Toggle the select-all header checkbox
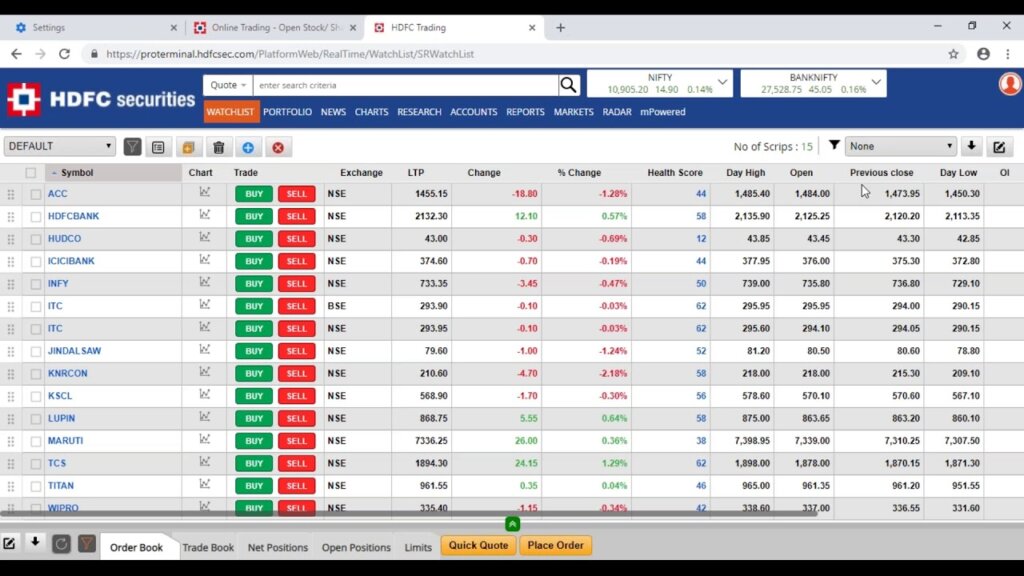1024x576 pixels. click(x=31, y=173)
